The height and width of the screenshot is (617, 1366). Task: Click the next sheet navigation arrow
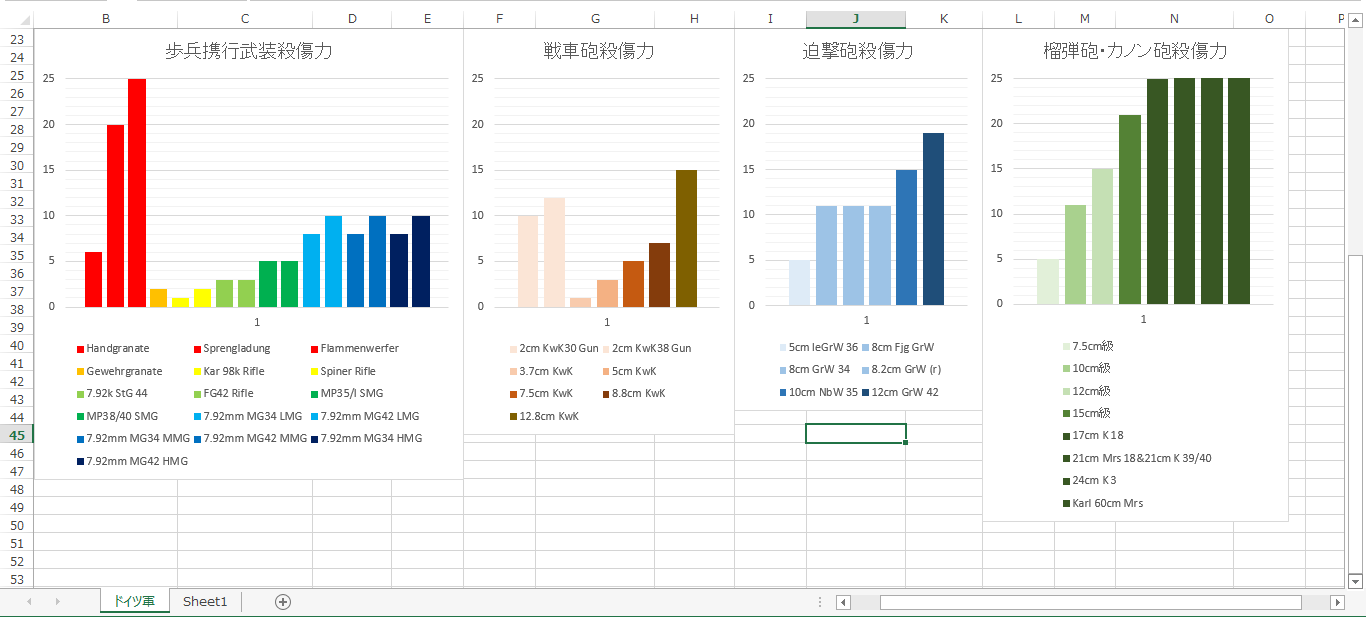coord(58,601)
